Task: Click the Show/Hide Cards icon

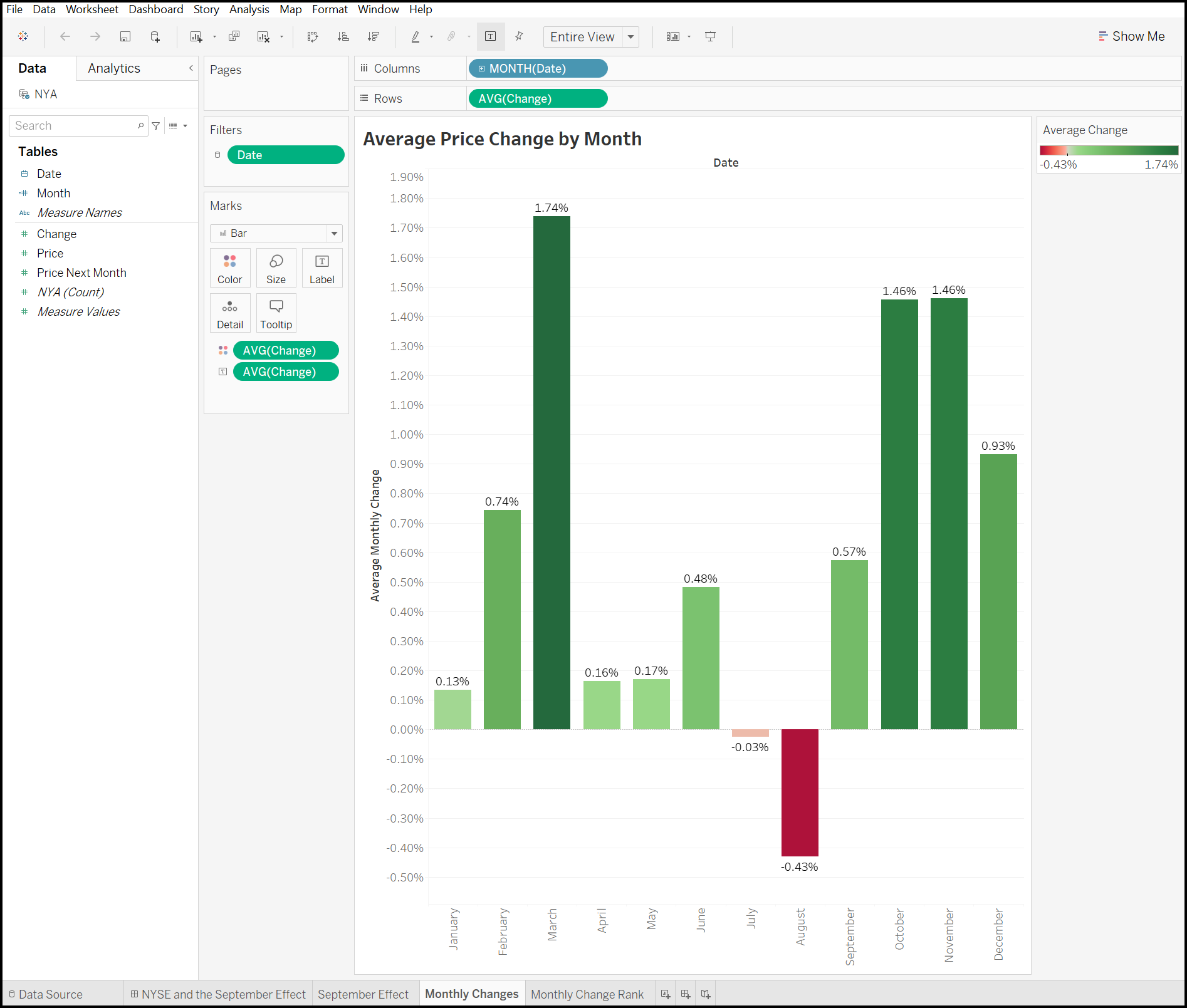Action: [x=673, y=36]
